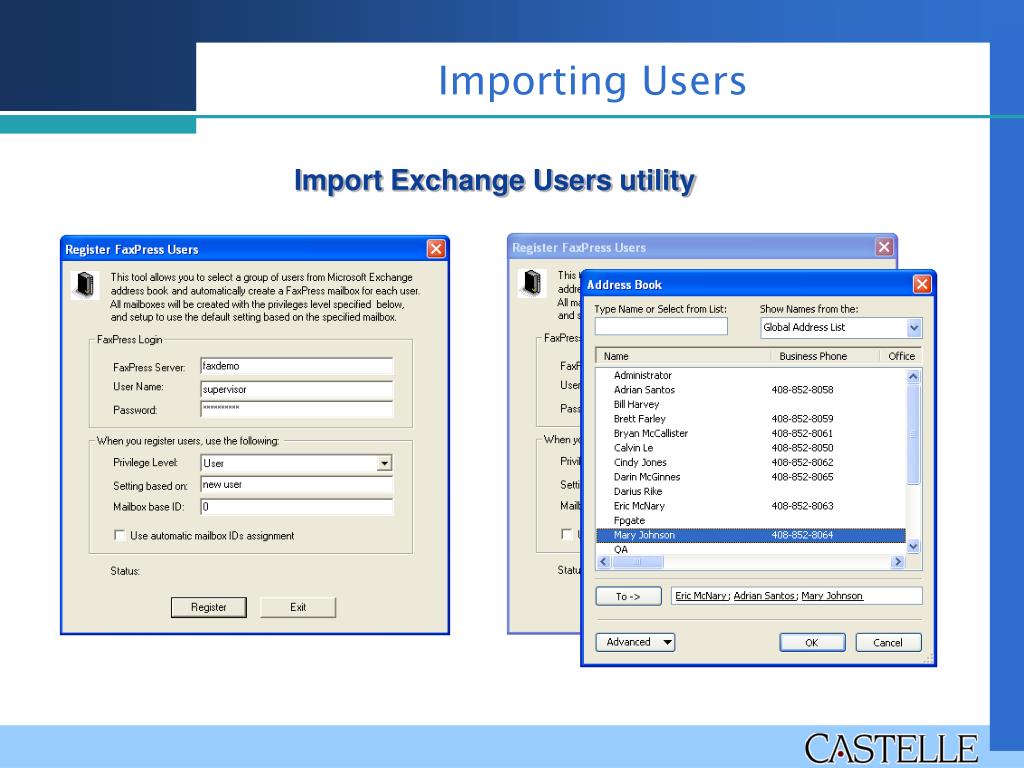Click phone number 408-852-8063
Screen dimensions: 1024x768
point(802,506)
